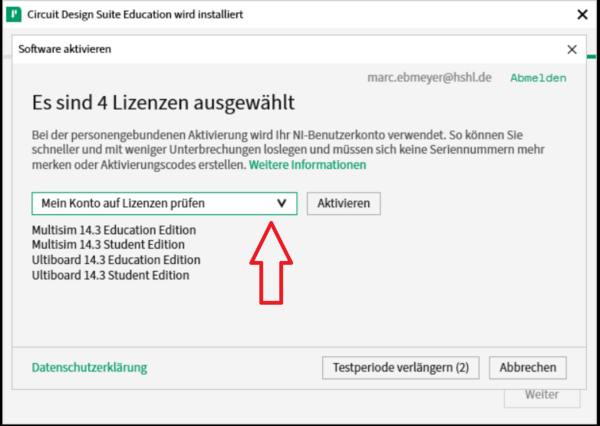Viewport: 600px width, 426px height.
Task: Select Multisim 14.3 Education Edition entry
Action: point(113,230)
